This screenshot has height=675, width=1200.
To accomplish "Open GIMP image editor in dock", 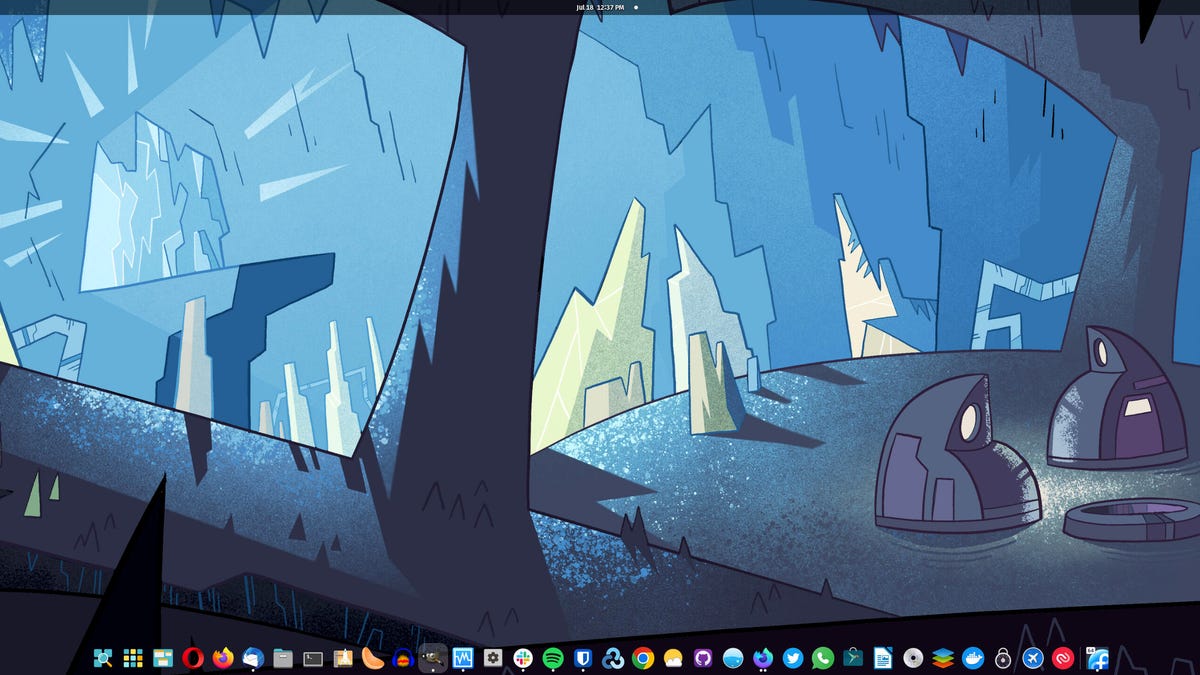I will [433, 658].
